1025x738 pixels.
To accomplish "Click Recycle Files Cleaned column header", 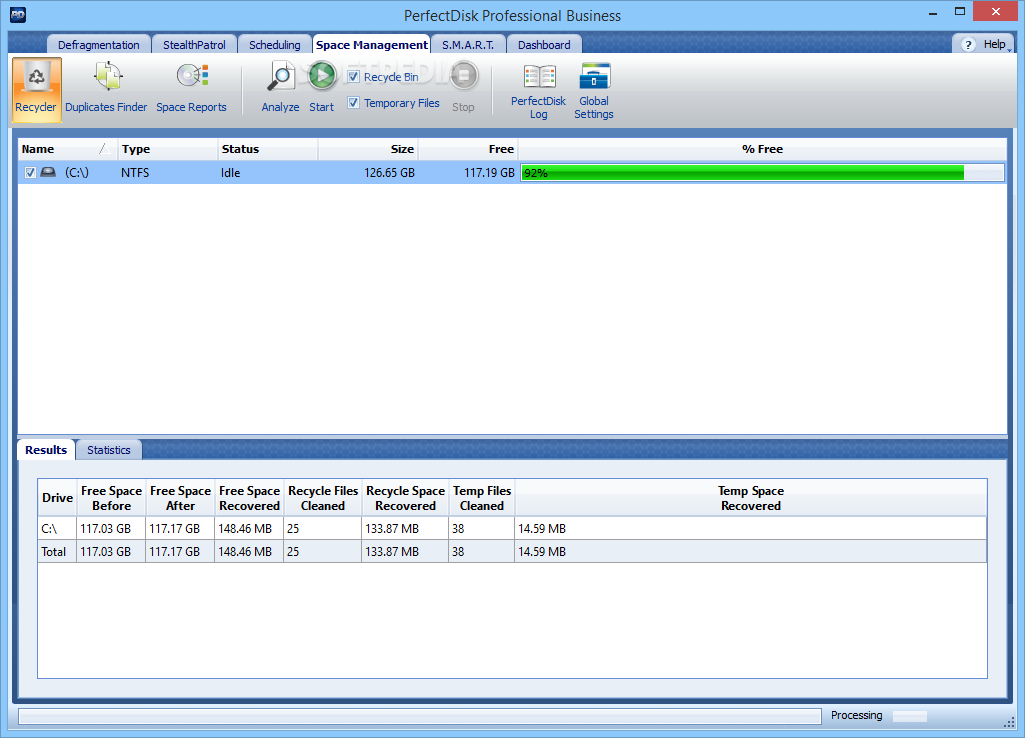I will (x=323, y=497).
